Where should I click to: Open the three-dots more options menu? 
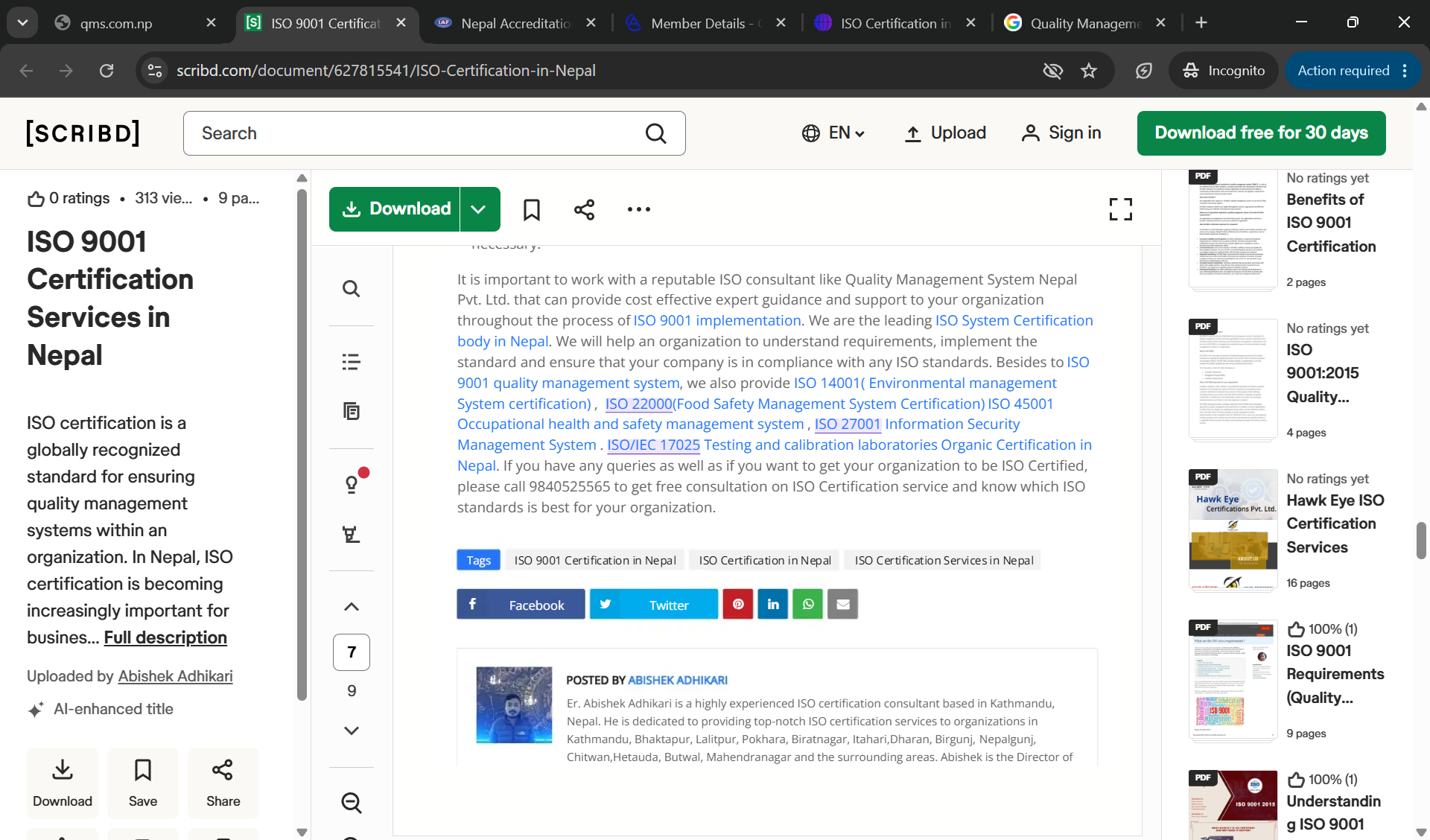click(x=638, y=209)
